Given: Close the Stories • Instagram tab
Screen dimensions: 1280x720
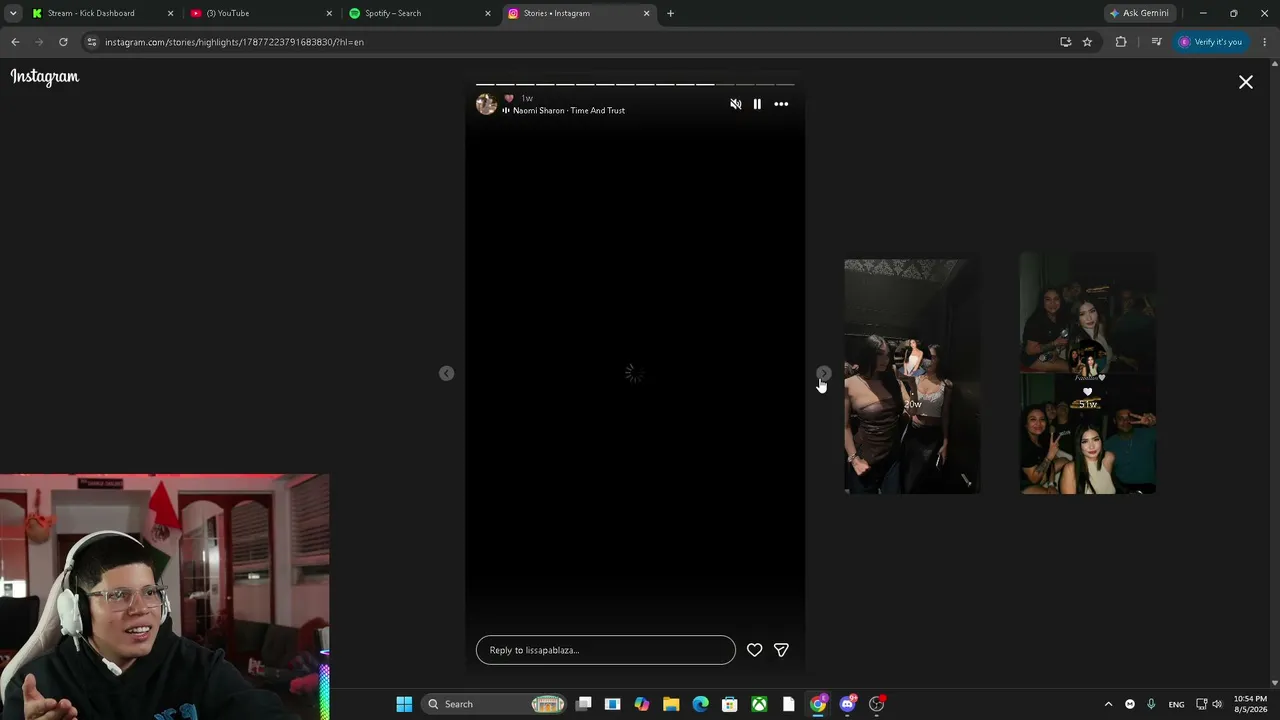Looking at the screenshot, I should pyautogui.click(x=646, y=13).
